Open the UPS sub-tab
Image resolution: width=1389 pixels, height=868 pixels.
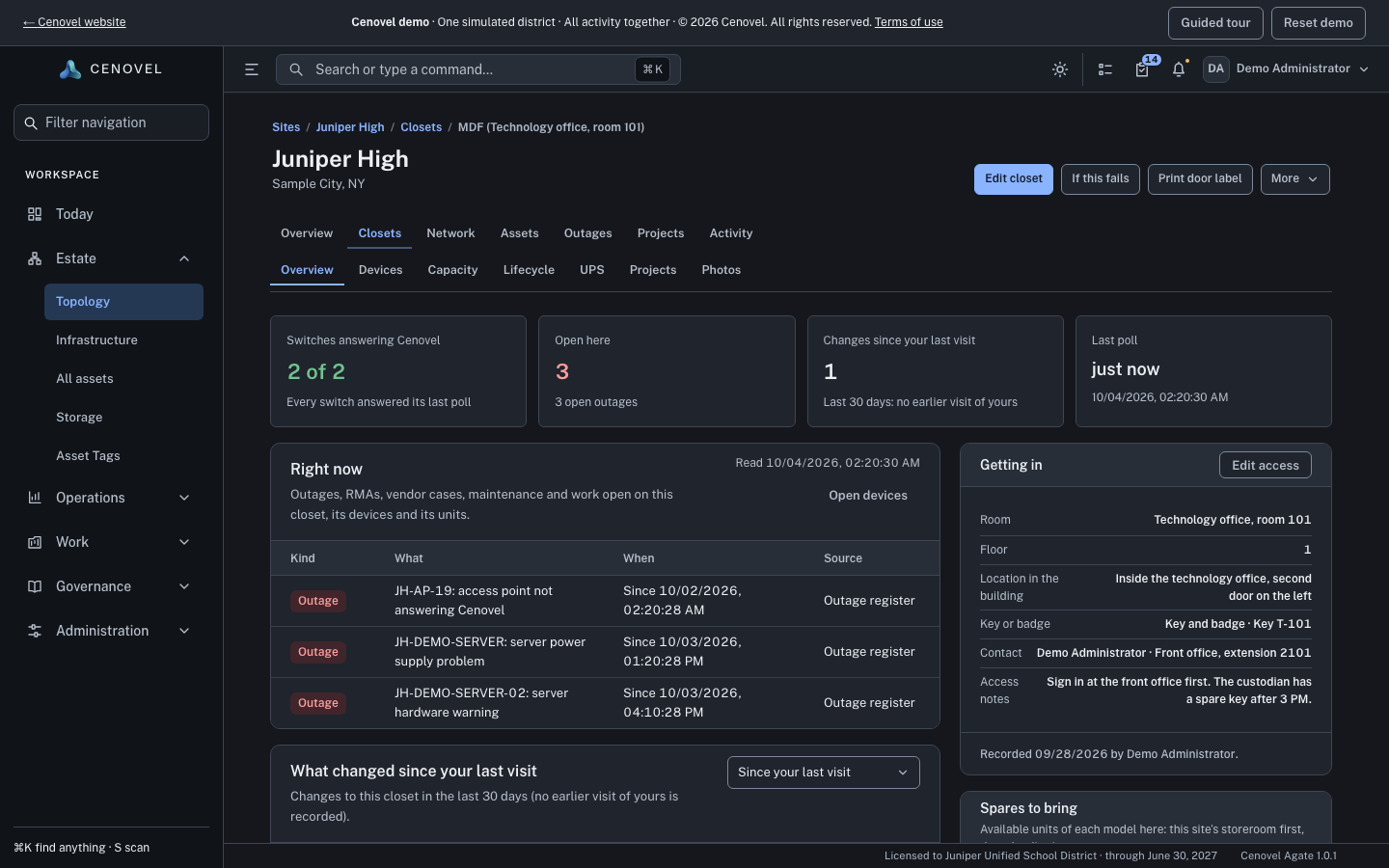(592, 270)
